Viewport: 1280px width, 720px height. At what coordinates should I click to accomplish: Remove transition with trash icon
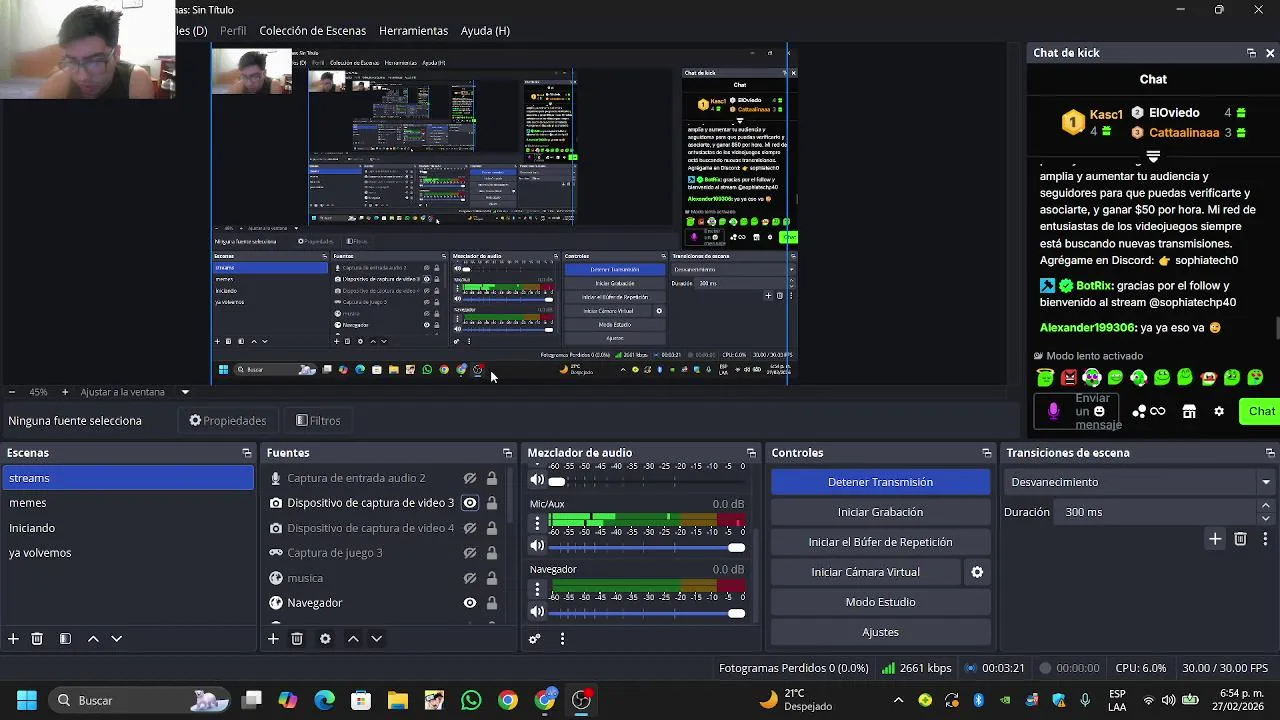1240,539
